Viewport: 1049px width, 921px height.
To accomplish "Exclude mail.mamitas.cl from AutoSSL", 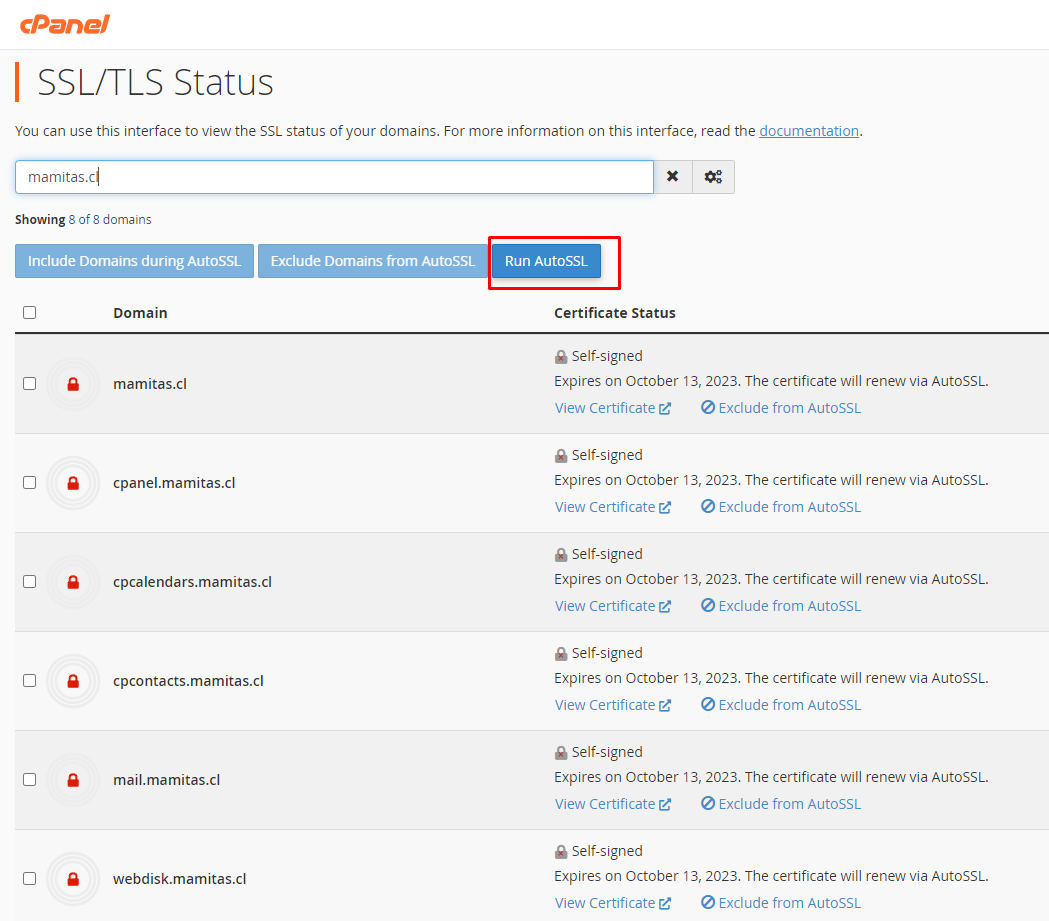I will pyautogui.click(x=781, y=804).
